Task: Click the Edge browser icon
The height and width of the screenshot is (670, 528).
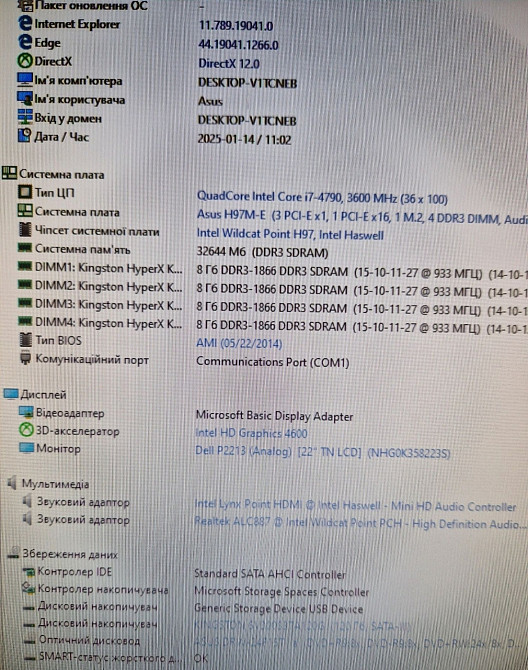Action: click(25, 42)
